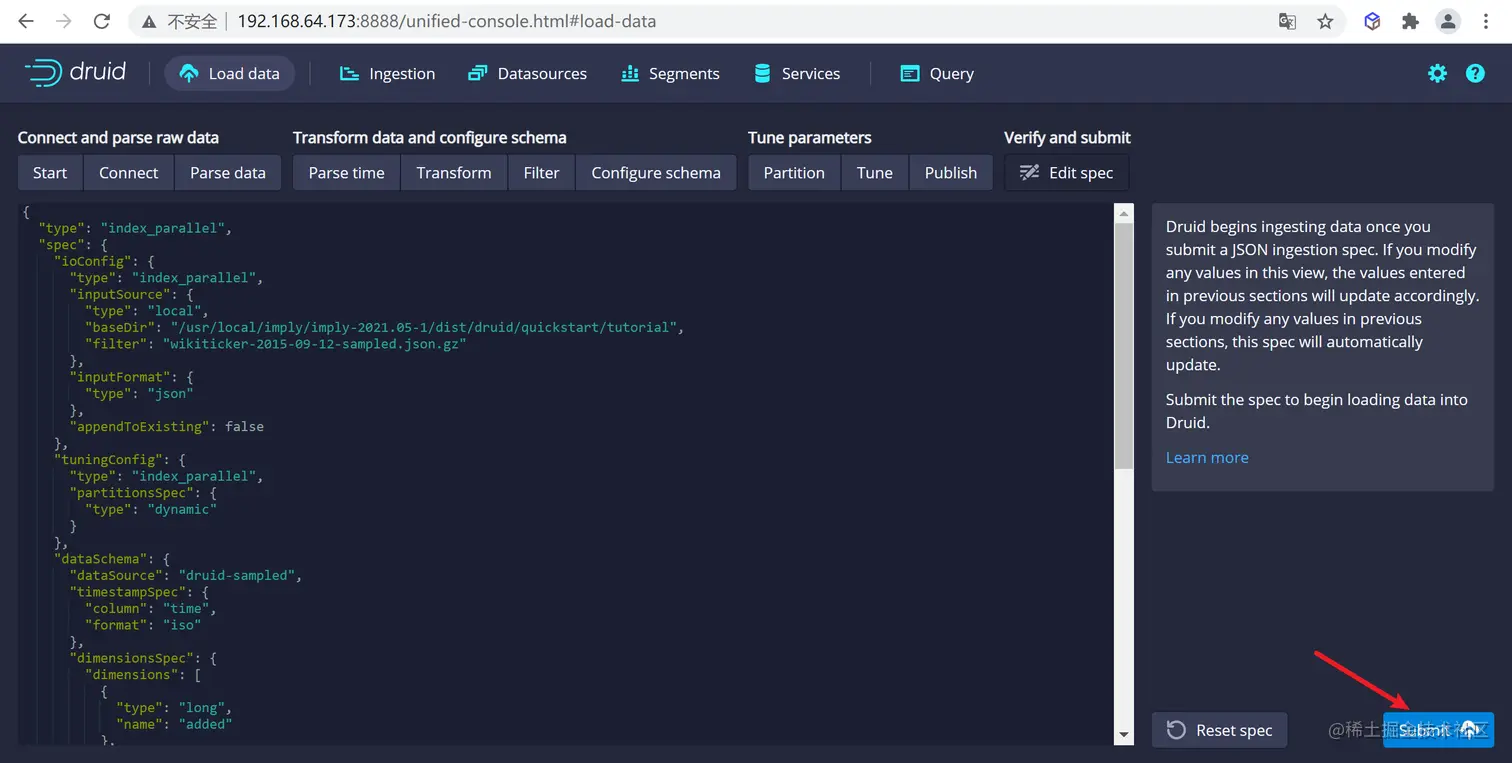Switch to the Segments view
The height and width of the screenshot is (763, 1512).
point(670,74)
